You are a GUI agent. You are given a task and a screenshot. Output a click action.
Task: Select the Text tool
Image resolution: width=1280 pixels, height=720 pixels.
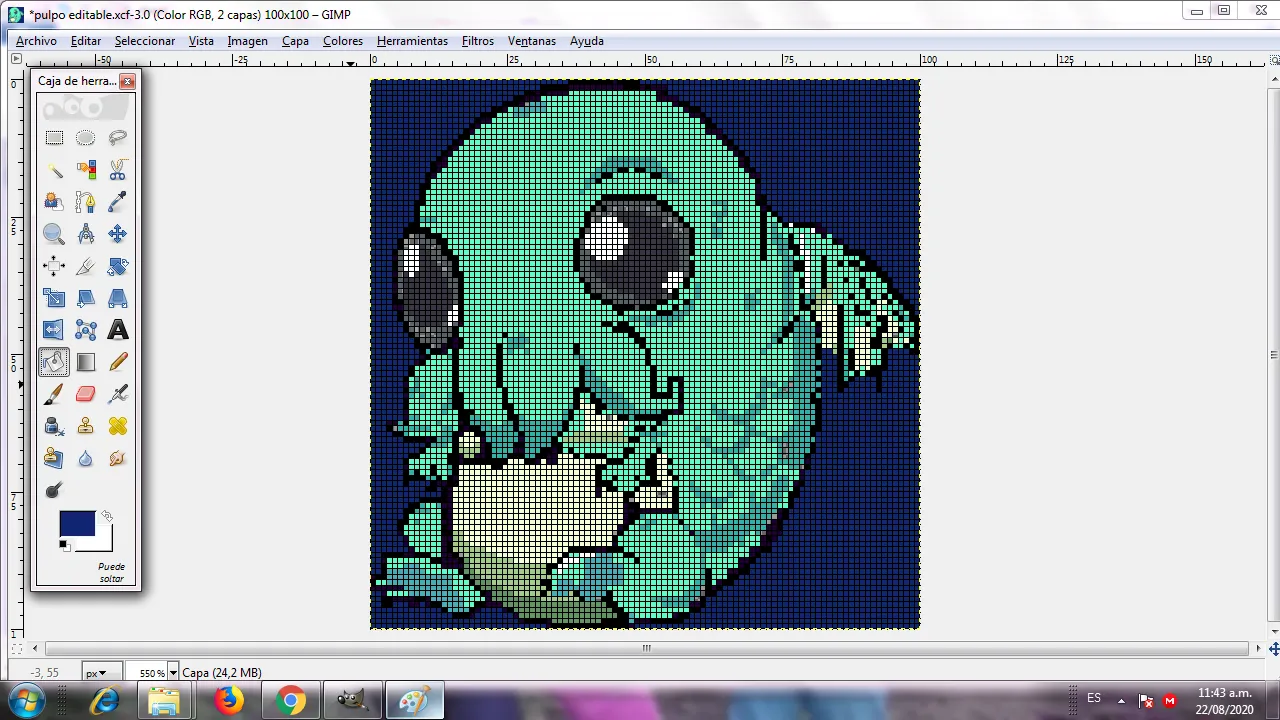(118, 330)
